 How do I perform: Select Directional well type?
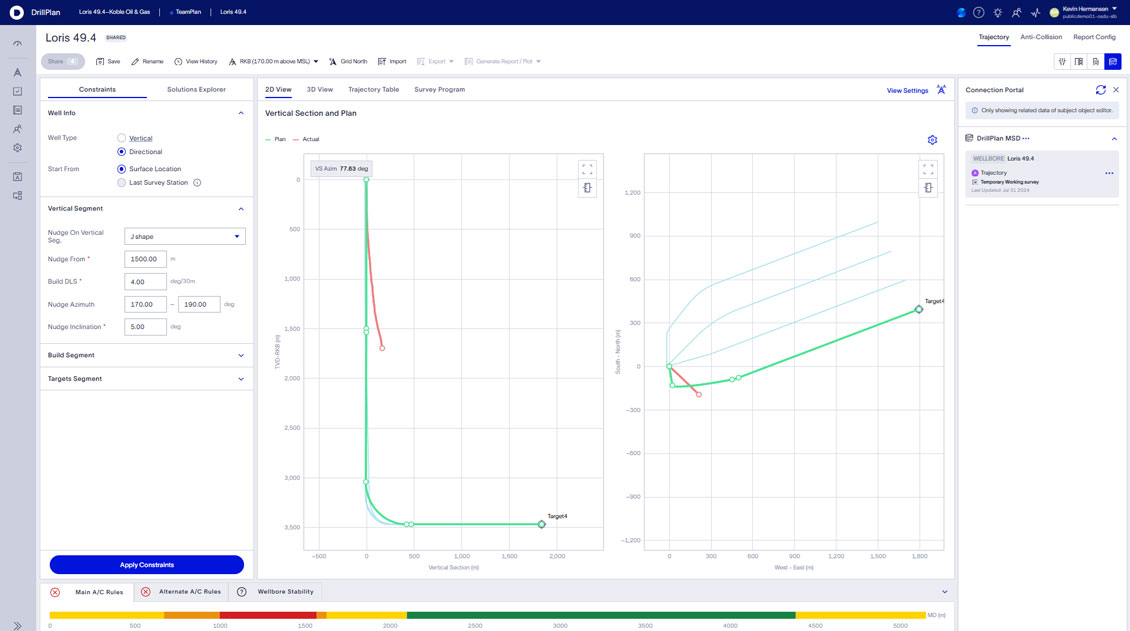point(121,152)
